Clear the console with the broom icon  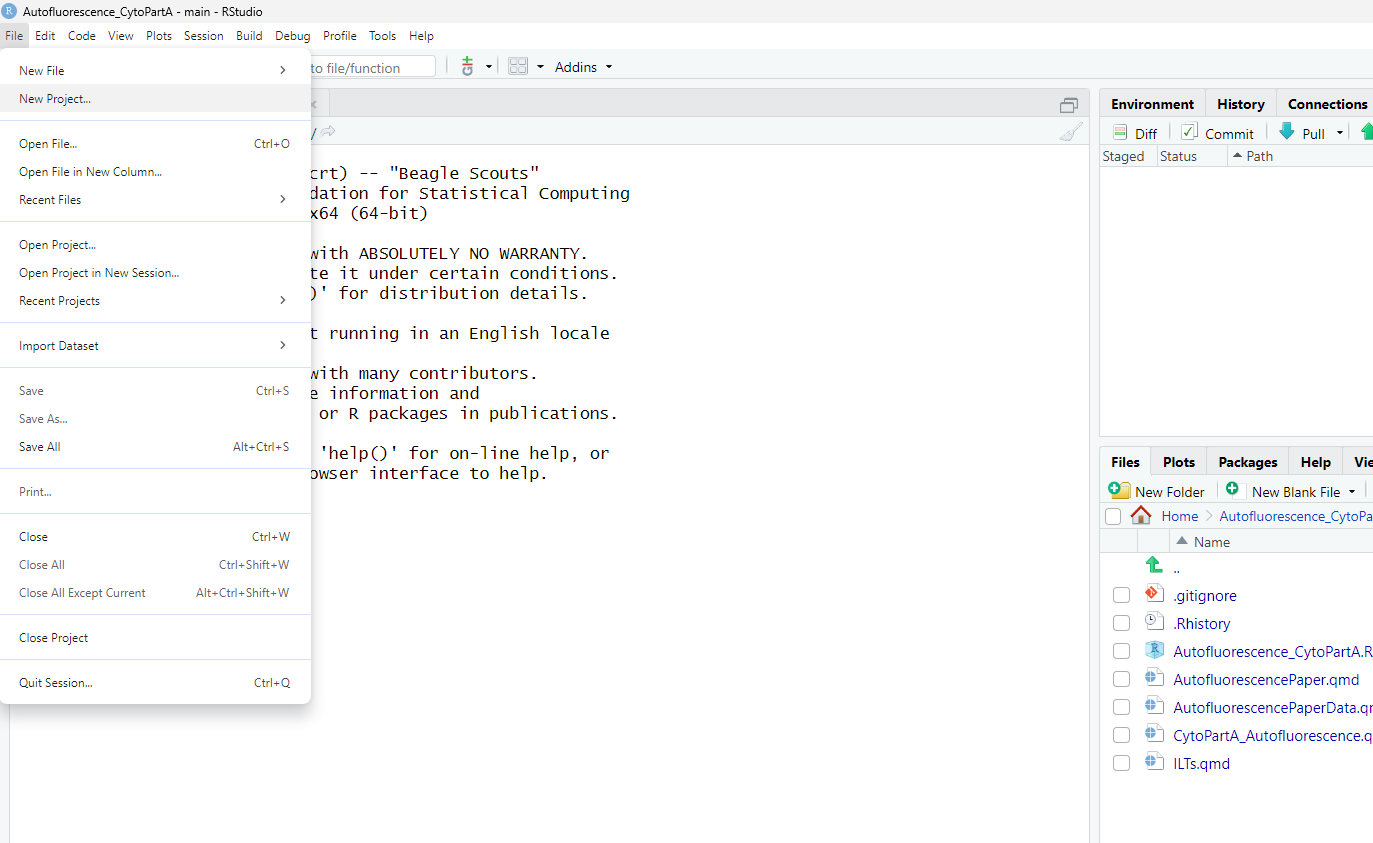(x=1070, y=132)
